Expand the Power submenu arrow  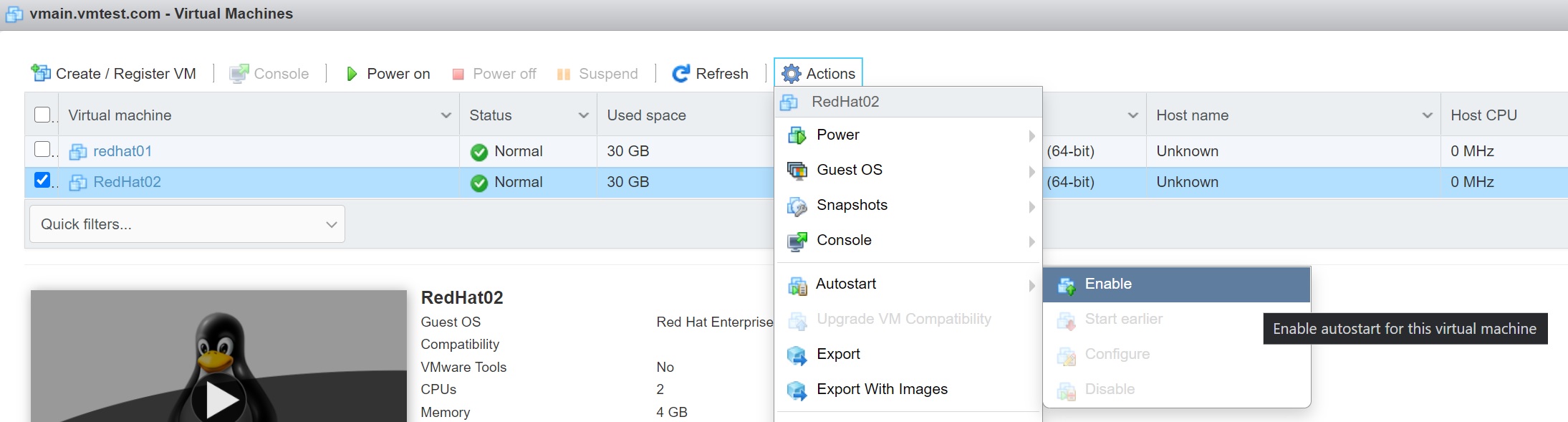click(x=1031, y=135)
